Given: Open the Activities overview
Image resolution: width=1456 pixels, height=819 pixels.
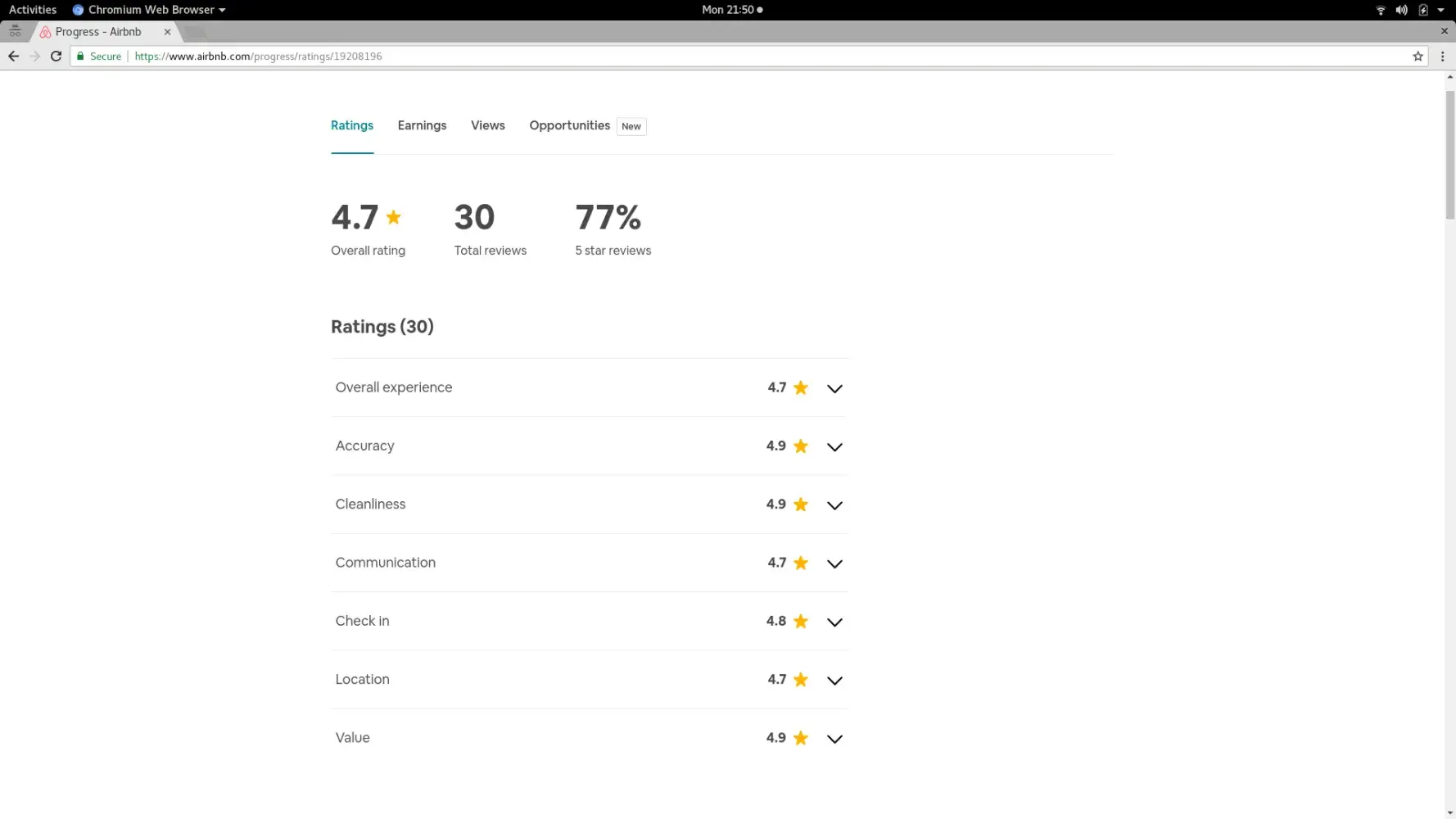Looking at the screenshot, I should (x=33, y=10).
